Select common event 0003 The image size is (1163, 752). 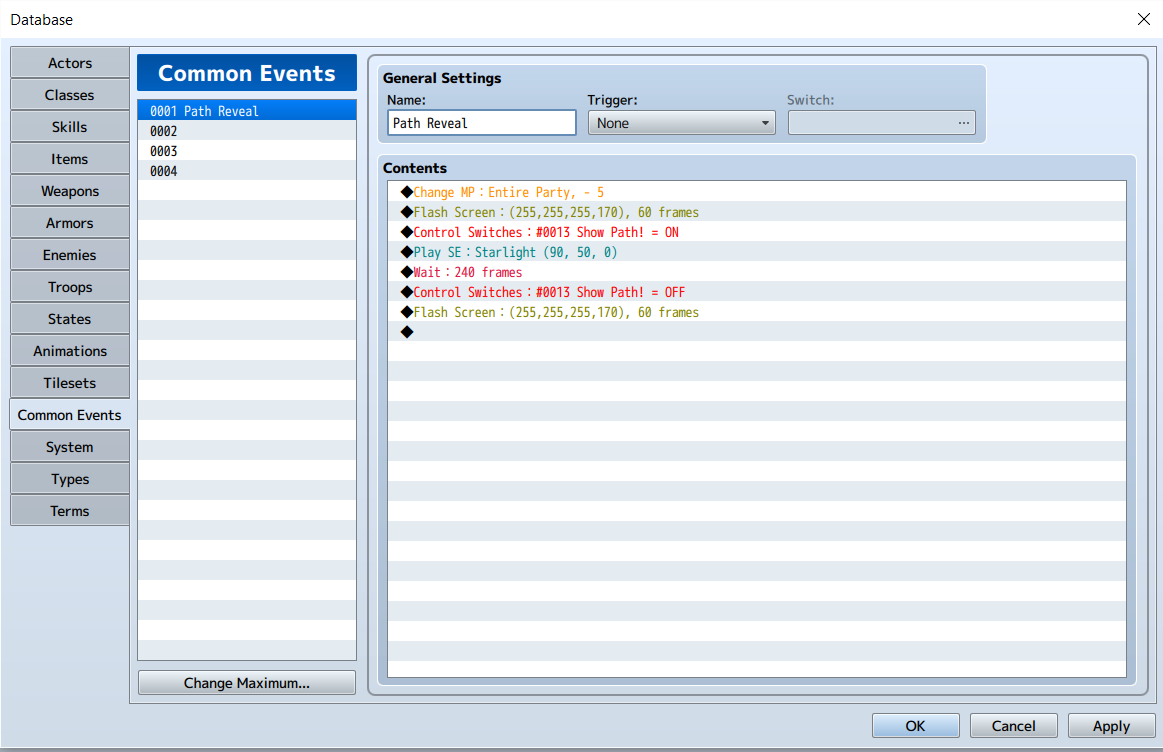coord(247,151)
